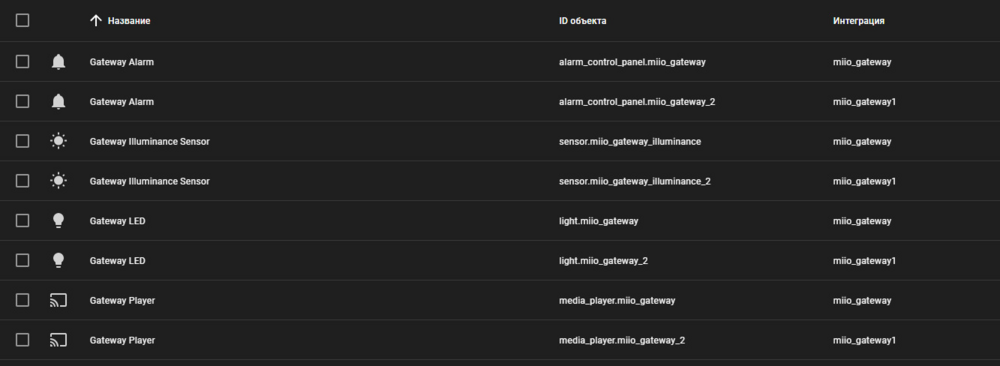Select checkbox for sensor.miio_gateway_illuminance row
Image resolution: width=1000 pixels, height=366 pixels.
click(22, 141)
